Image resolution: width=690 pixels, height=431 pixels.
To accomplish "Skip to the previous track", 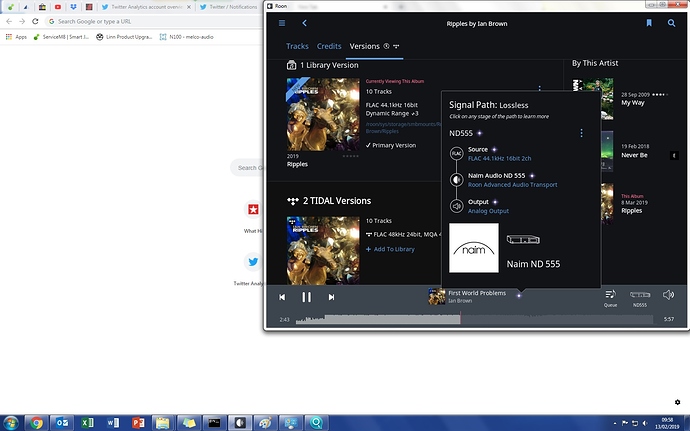I will point(282,297).
